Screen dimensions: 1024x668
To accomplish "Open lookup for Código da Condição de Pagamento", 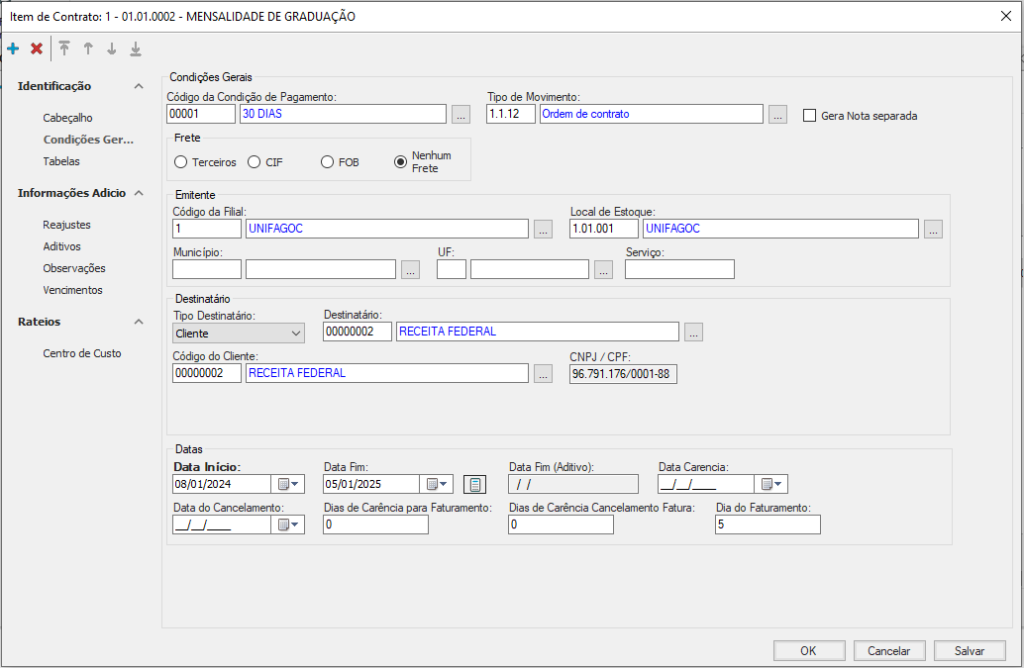I will pos(461,115).
